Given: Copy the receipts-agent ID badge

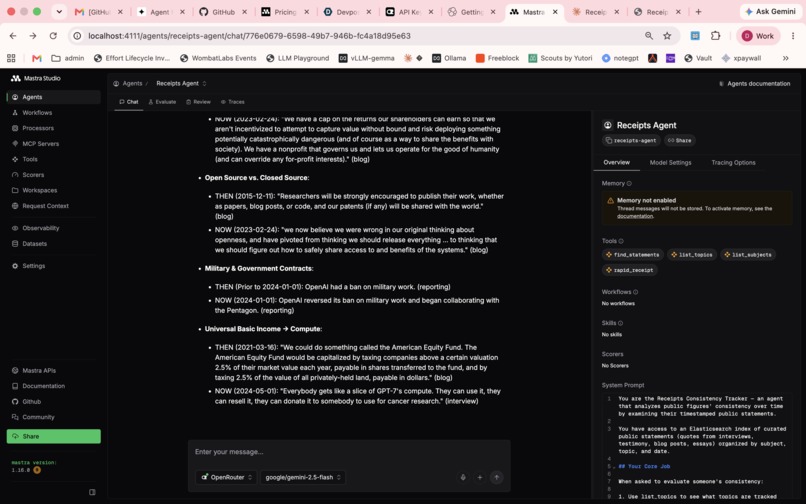Looking at the screenshot, I should click(x=631, y=140).
